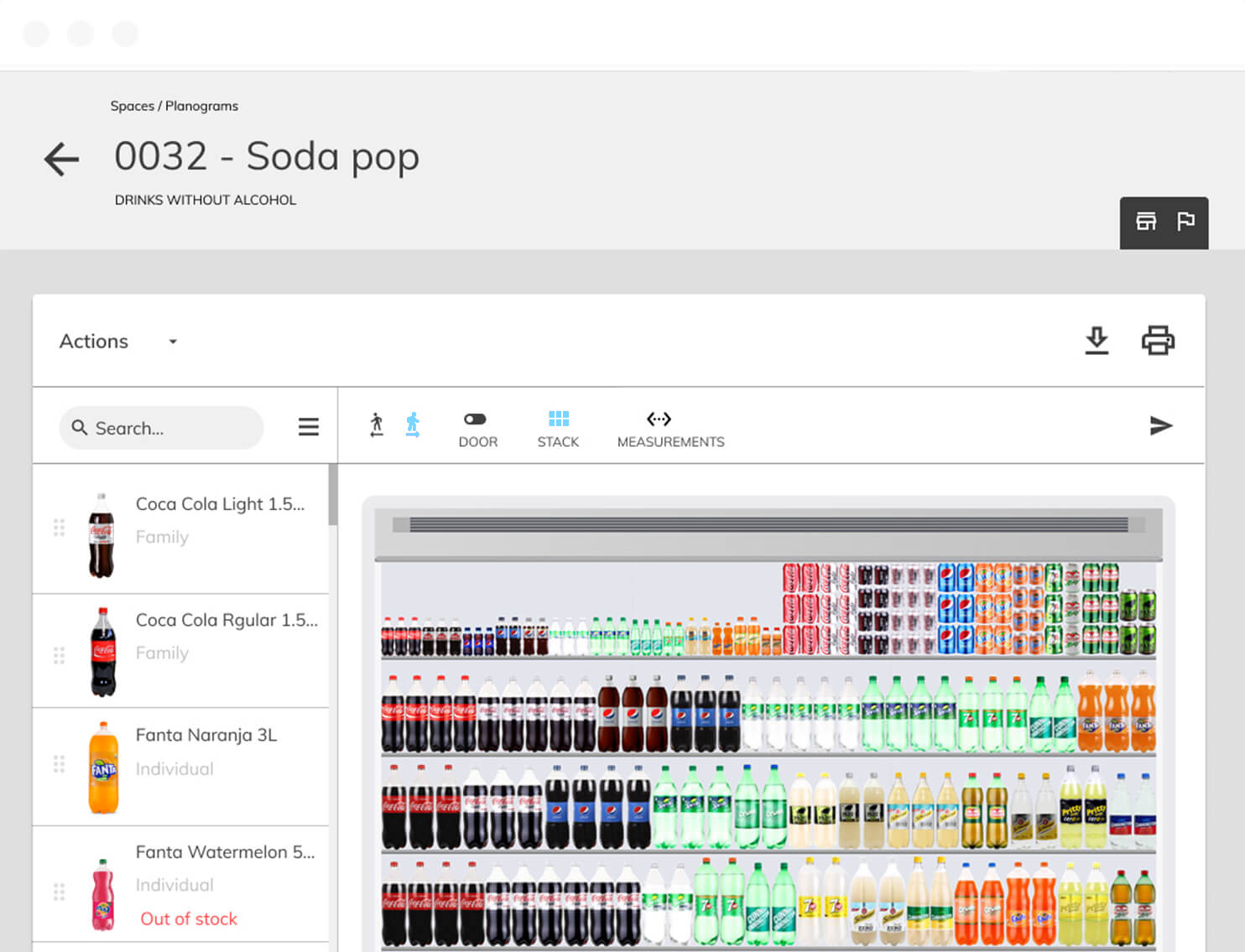This screenshot has width=1245, height=952.
Task: Click the Pepsi cans stack on top shelf
Action: [x=956, y=609]
